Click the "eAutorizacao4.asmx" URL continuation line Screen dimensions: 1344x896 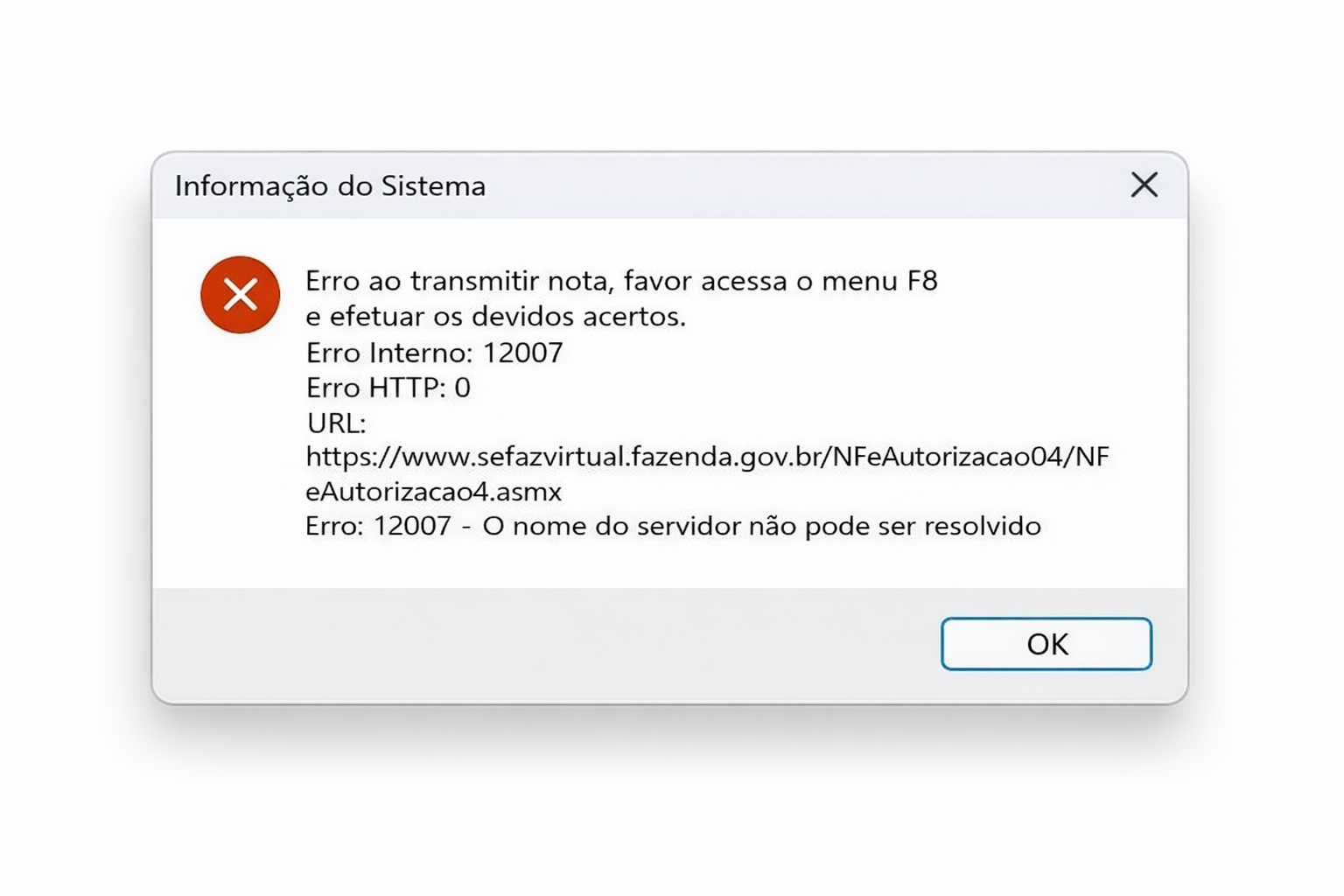click(433, 491)
